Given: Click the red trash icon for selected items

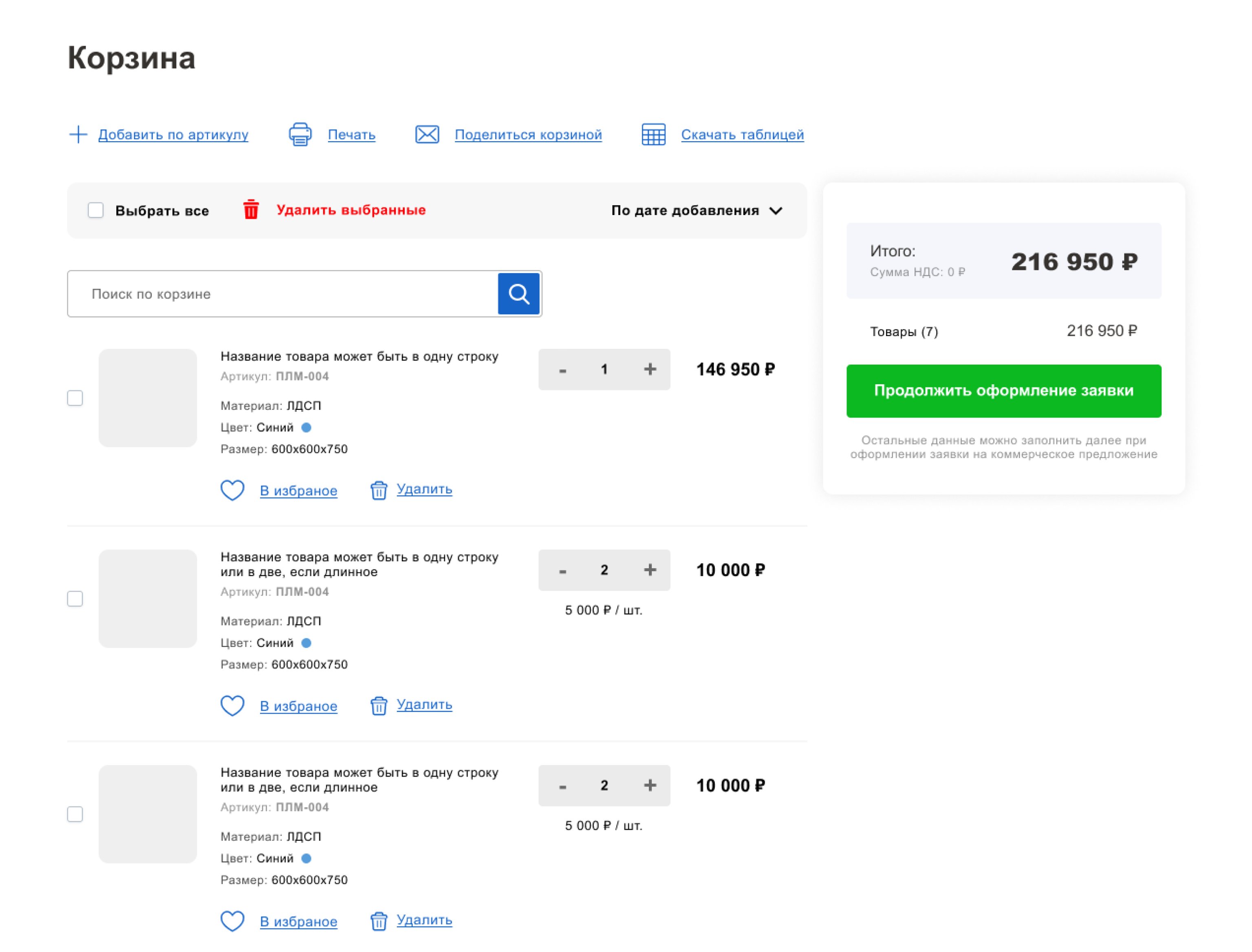Looking at the screenshot, I should tap(251, 210).
